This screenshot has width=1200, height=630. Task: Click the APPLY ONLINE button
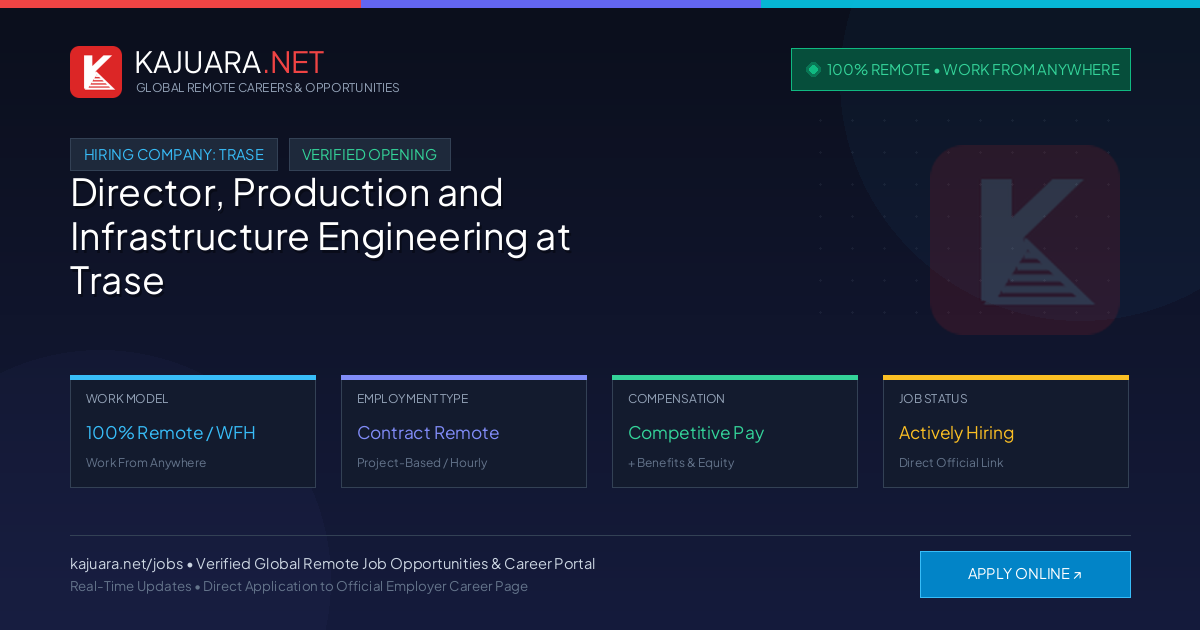(1025, 574)
